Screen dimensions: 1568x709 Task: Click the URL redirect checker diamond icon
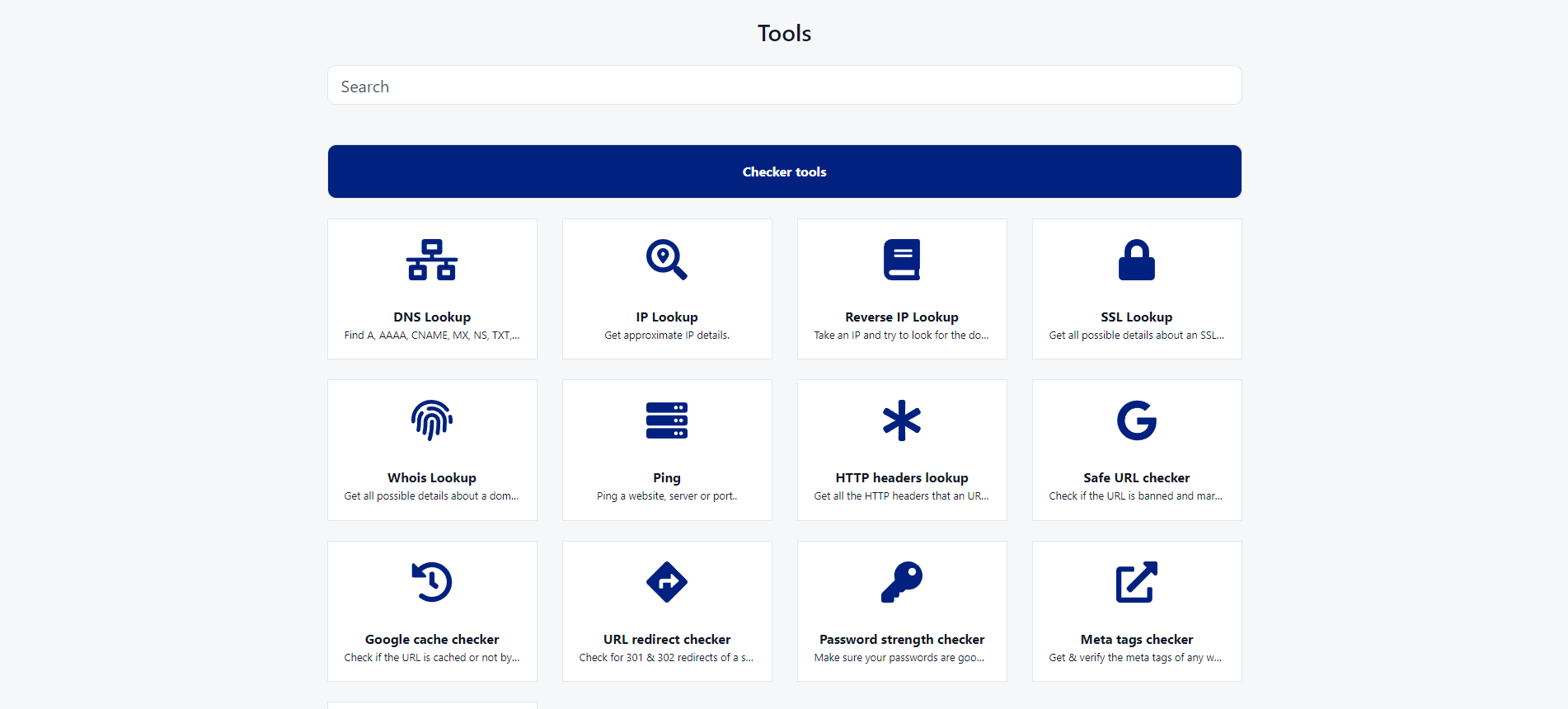pyautogui.click(x=666, y=582)
